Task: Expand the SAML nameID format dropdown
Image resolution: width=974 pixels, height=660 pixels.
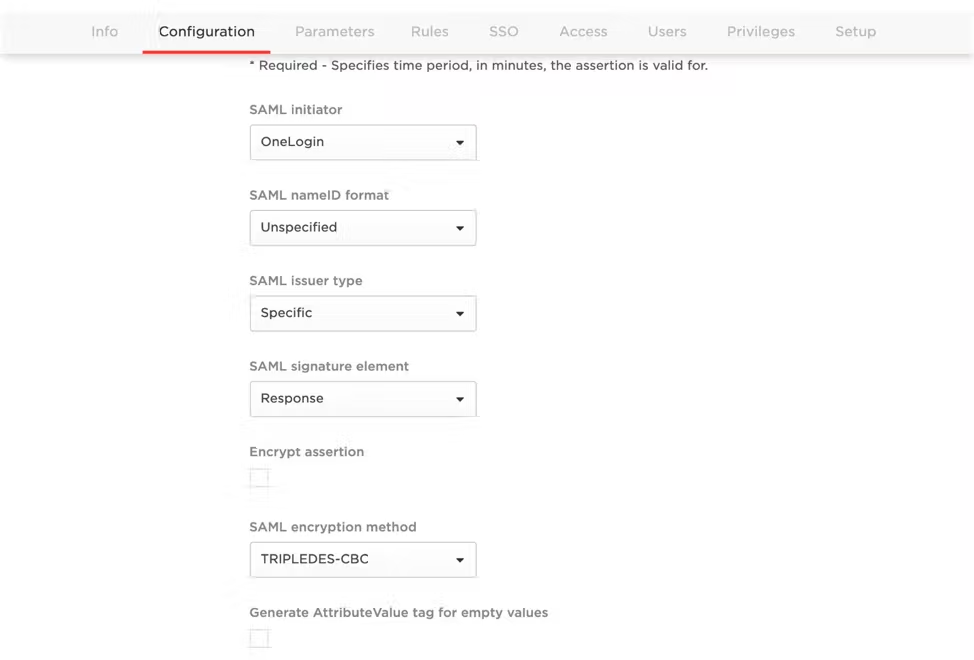Action: [363, 228]
